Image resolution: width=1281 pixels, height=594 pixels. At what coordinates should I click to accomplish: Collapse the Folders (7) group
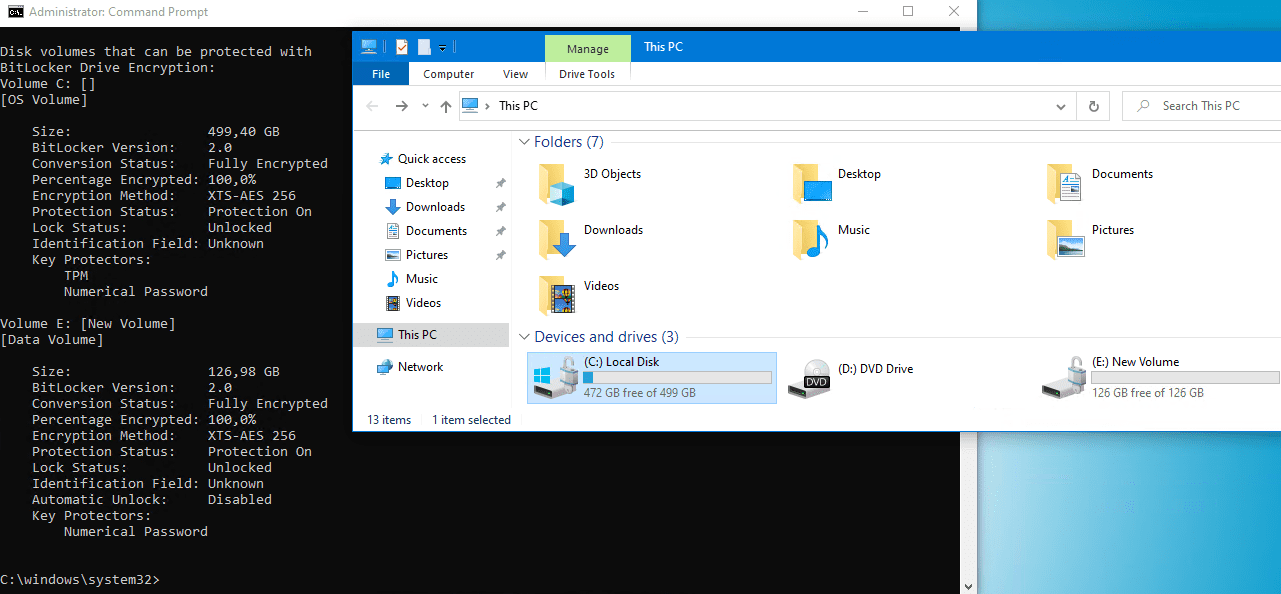click(x=524, y=142)
